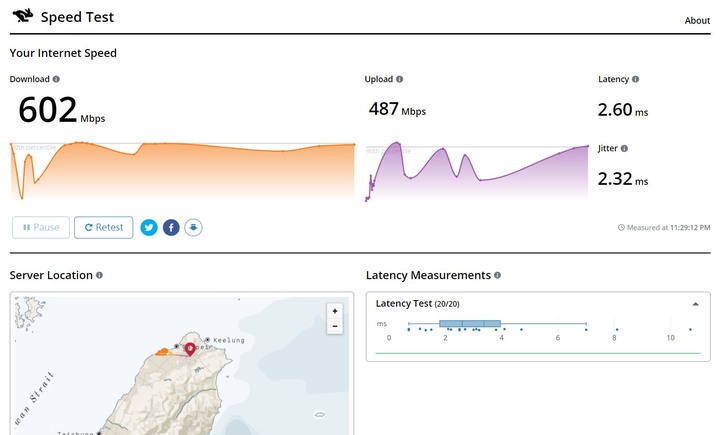The width and height of the screenshot is (720, 435).
Task: Click the download results icon
Action: click(x=193, y=227)
